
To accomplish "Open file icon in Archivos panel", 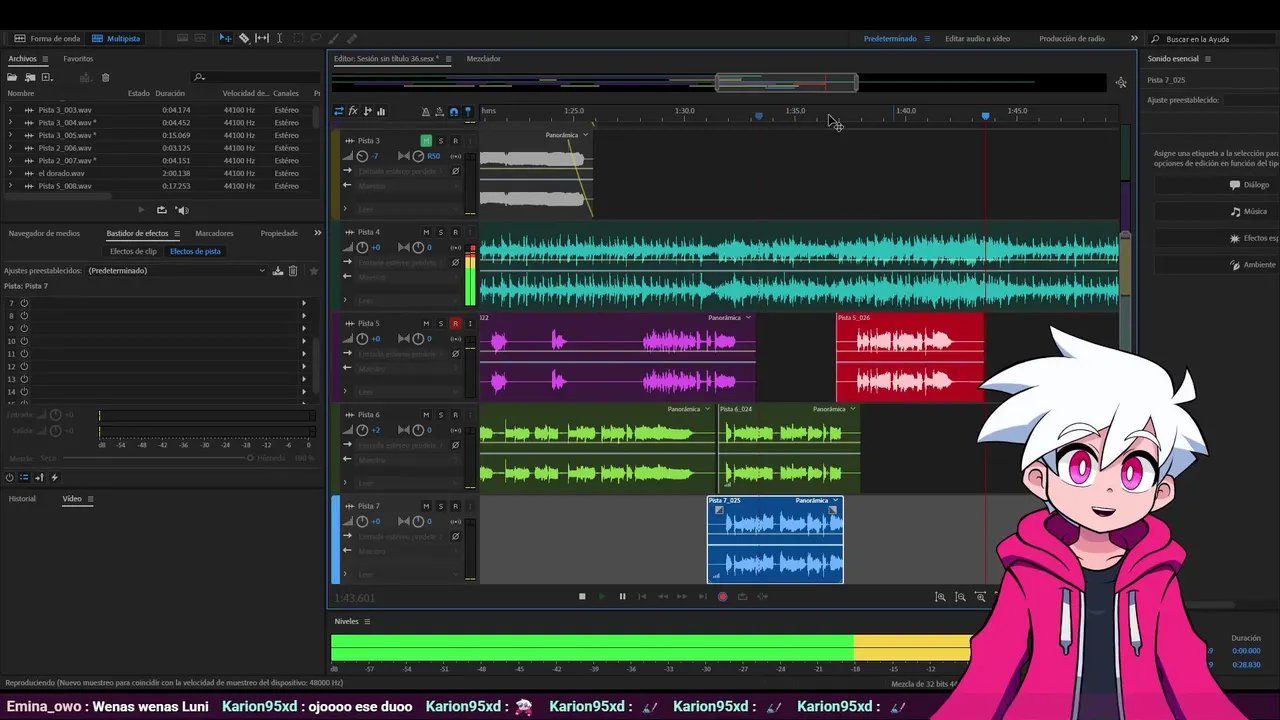I will tap(13, 77).
